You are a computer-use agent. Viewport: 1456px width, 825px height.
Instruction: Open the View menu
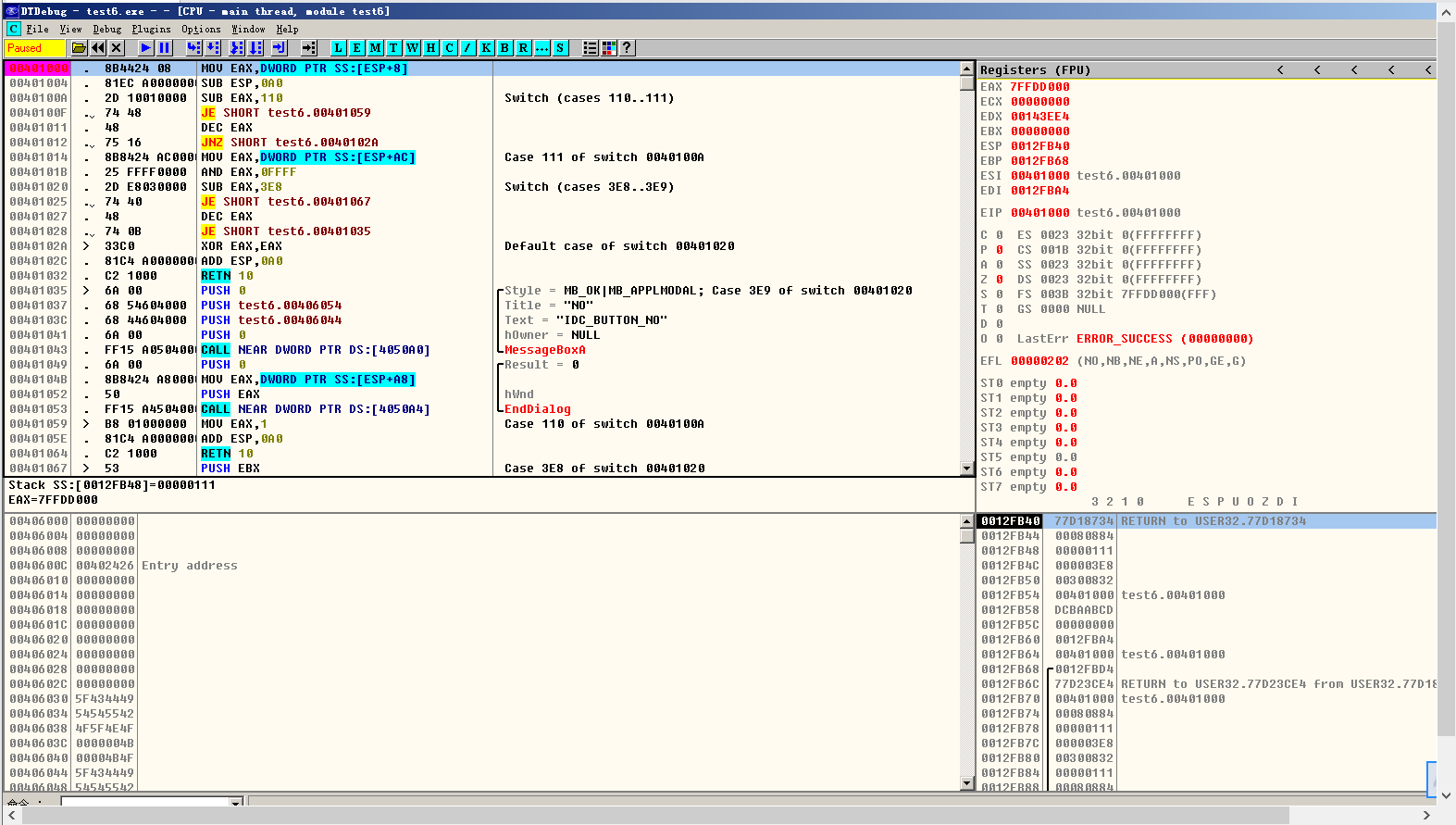click(x=70, y=29)
